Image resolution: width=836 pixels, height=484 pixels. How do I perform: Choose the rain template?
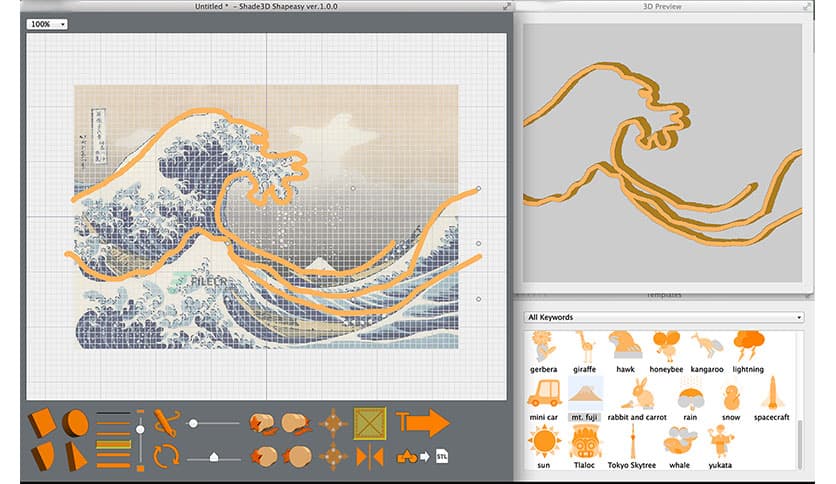(x=690, y=400)
